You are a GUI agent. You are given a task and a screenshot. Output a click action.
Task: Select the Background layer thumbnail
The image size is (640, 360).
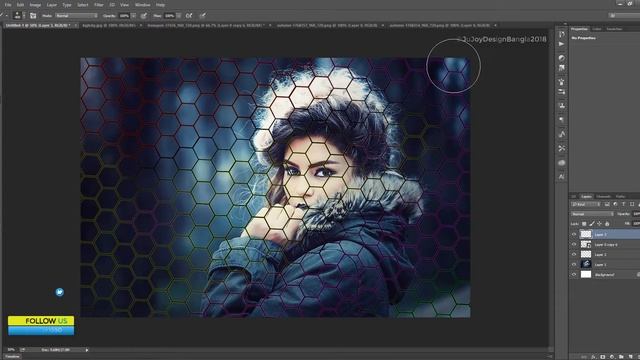click(x=586, y=274)
